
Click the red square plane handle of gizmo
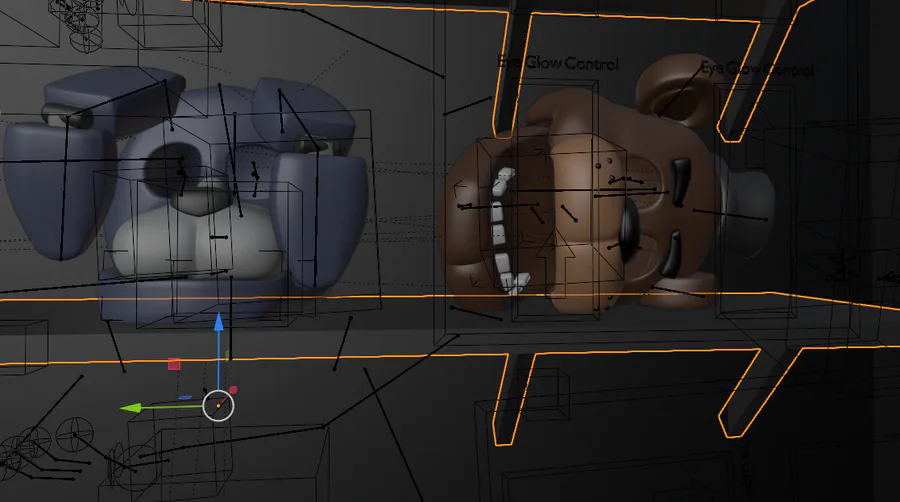click(x=174, y=364)
